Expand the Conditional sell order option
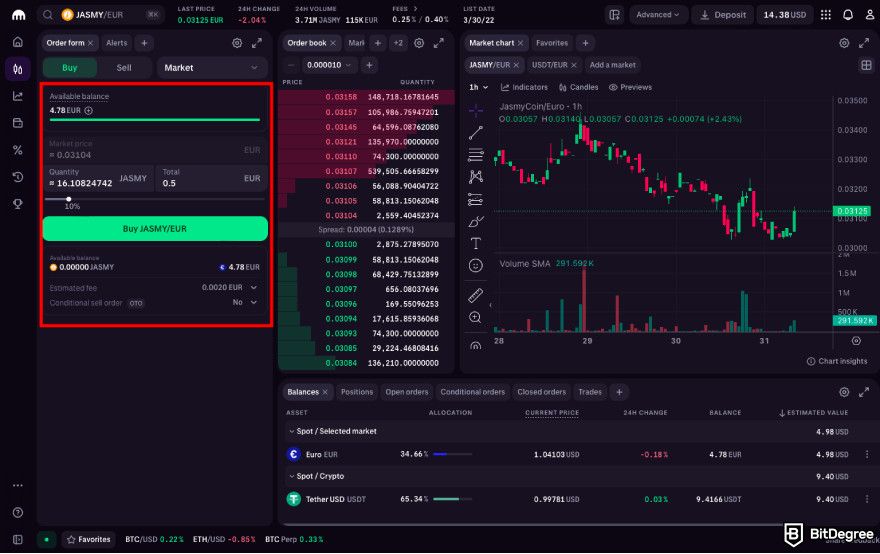The width and height of the screenshot is (880, 554). 254,303
